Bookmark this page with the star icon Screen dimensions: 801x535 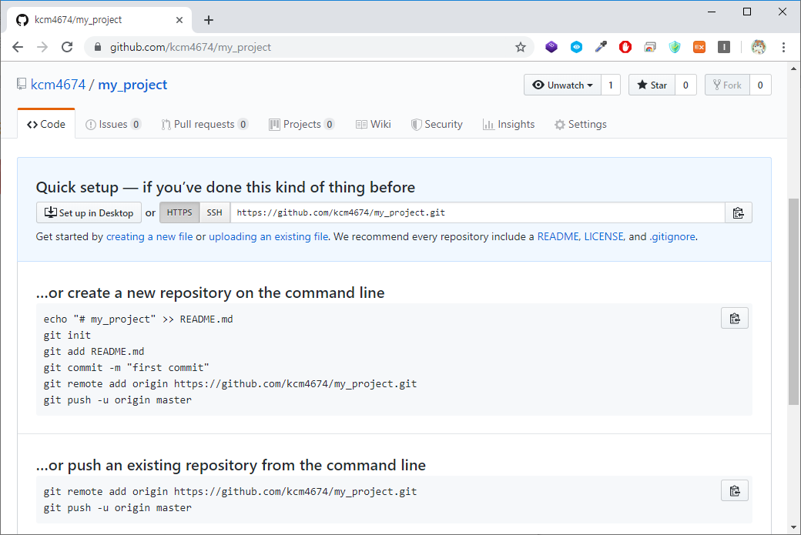[520, 47]
